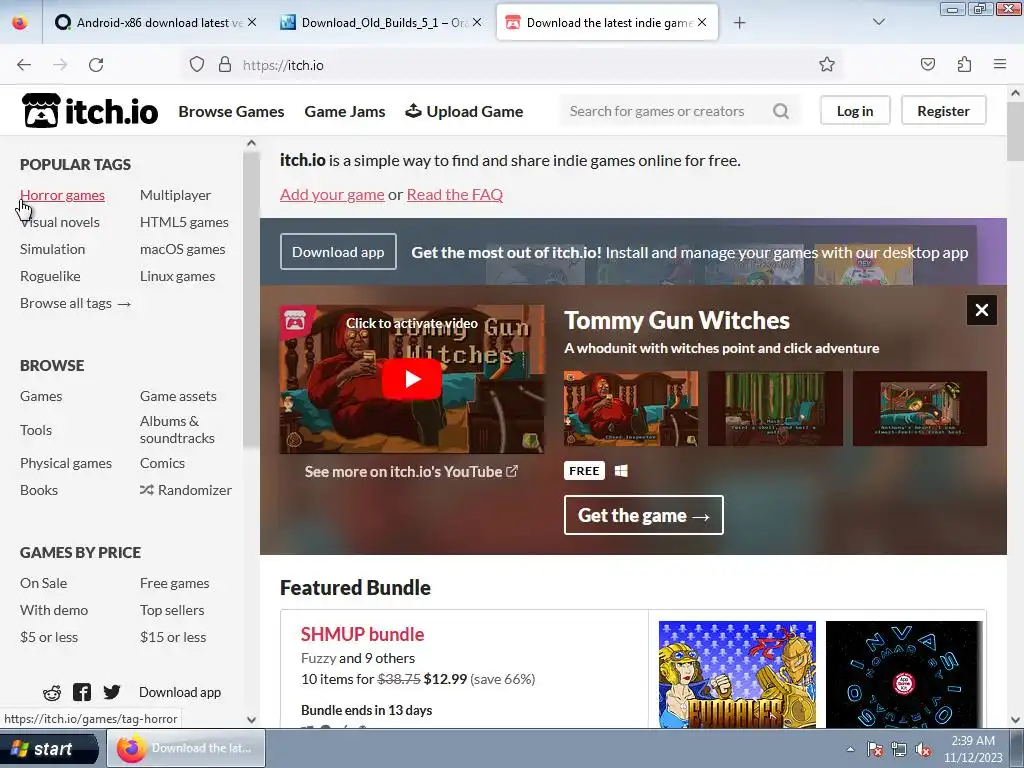Viewport: 1024px width, 768px height.
Task: Click the Firefox back arrow
Action: (24, 65)
